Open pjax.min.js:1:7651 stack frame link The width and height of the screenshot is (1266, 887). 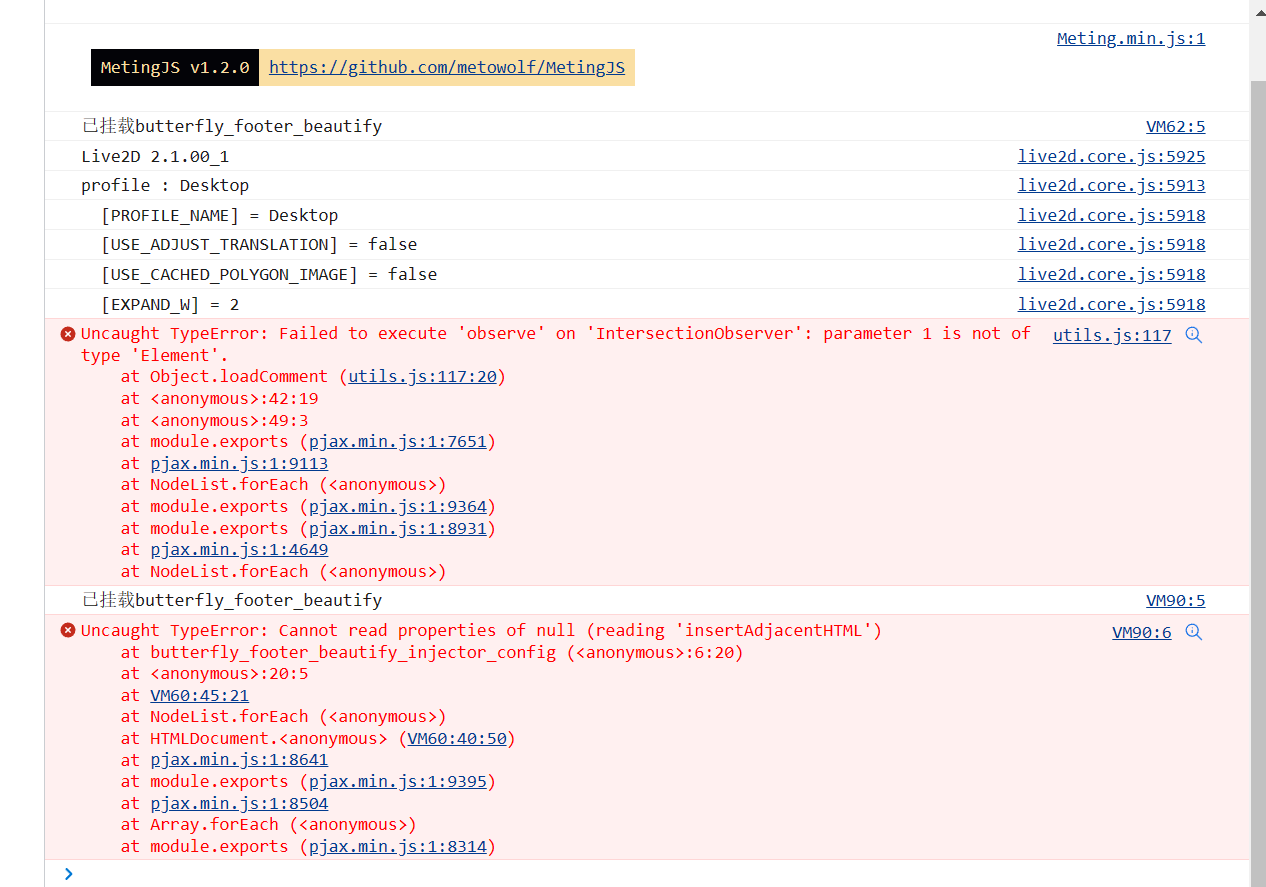click(397, 441)
